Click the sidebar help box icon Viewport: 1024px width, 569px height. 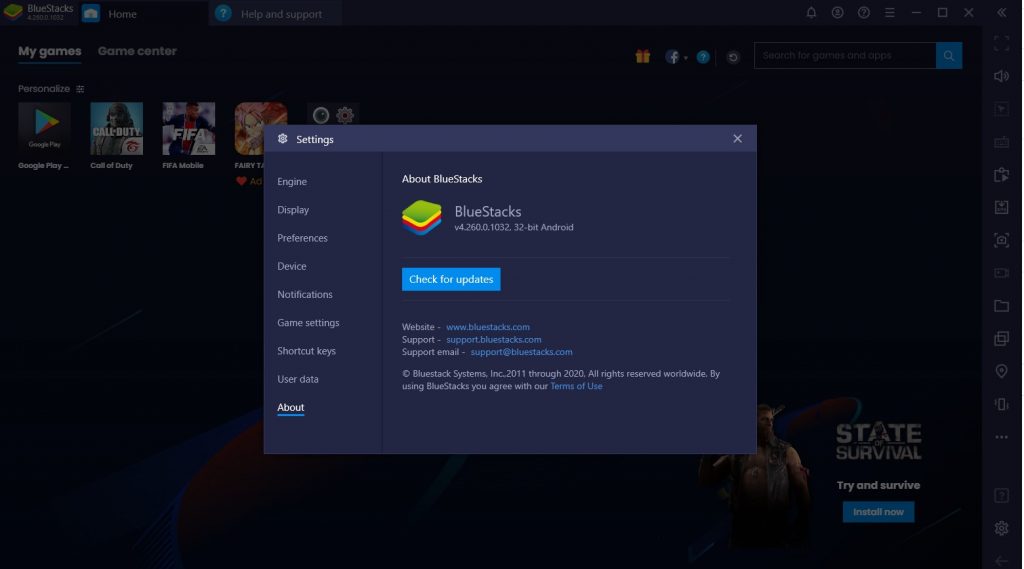click(x=1001, y=495)
